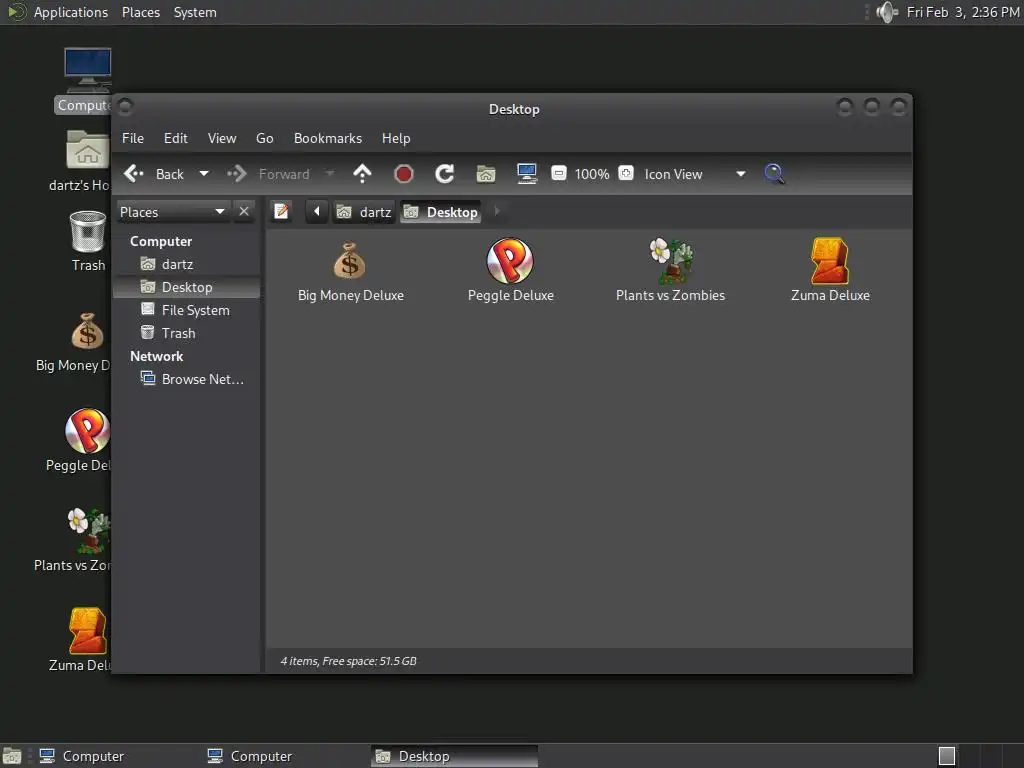Click the show desktop panel icon
This screenshot has height=768, width=1024.
pyautogui.click(x=12, y=756)
